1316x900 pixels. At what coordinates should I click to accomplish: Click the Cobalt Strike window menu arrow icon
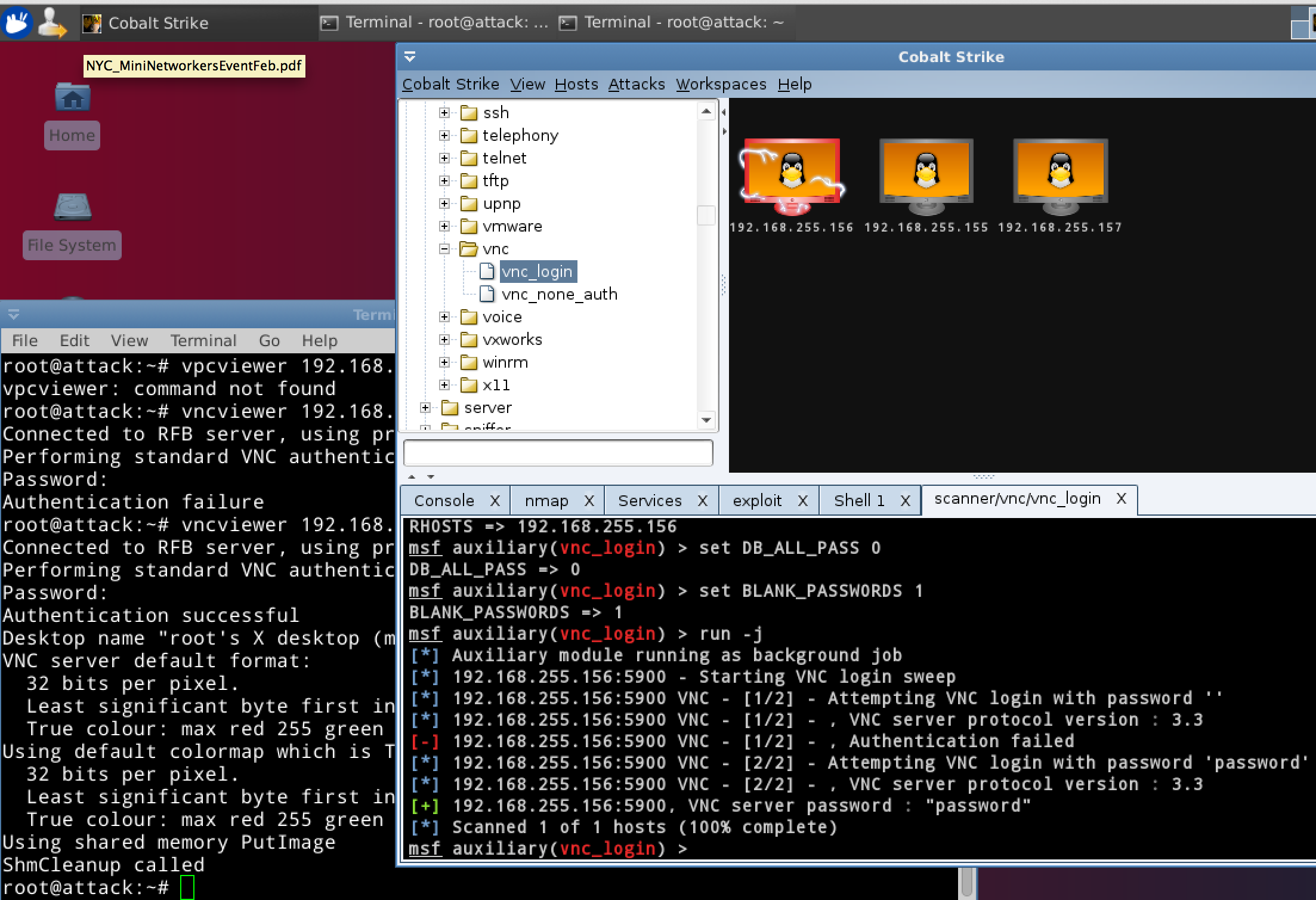click(x=410, y=57)
